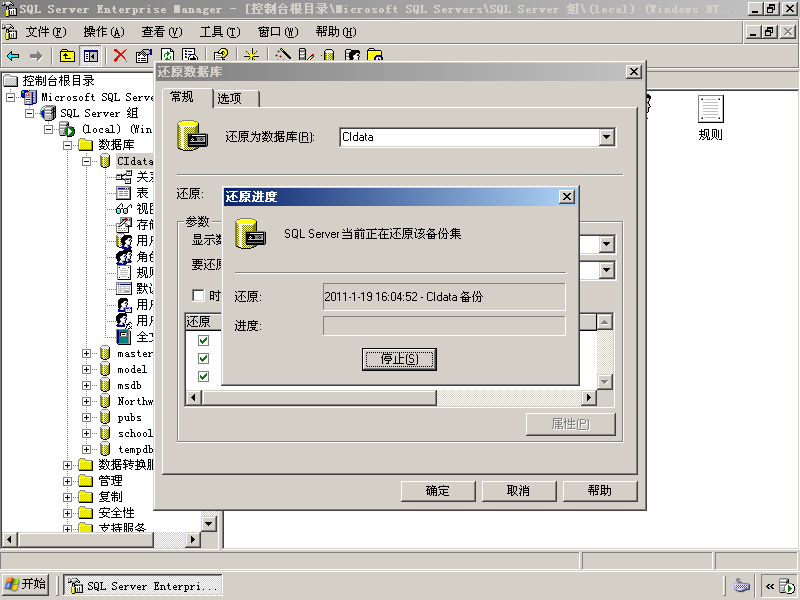The image size is (800, 600).
Task: Click the 停止(S) button
Action: point(399,359)
